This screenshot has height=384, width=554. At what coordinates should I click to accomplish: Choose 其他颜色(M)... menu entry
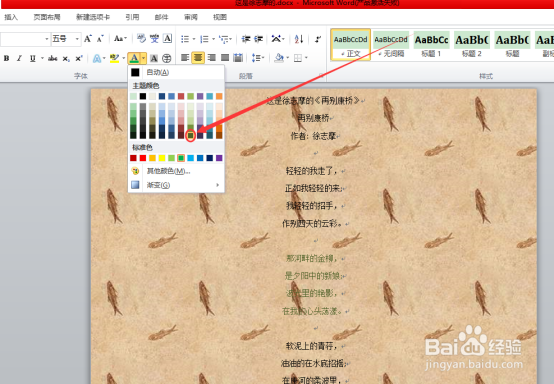[x=176, y=171]
